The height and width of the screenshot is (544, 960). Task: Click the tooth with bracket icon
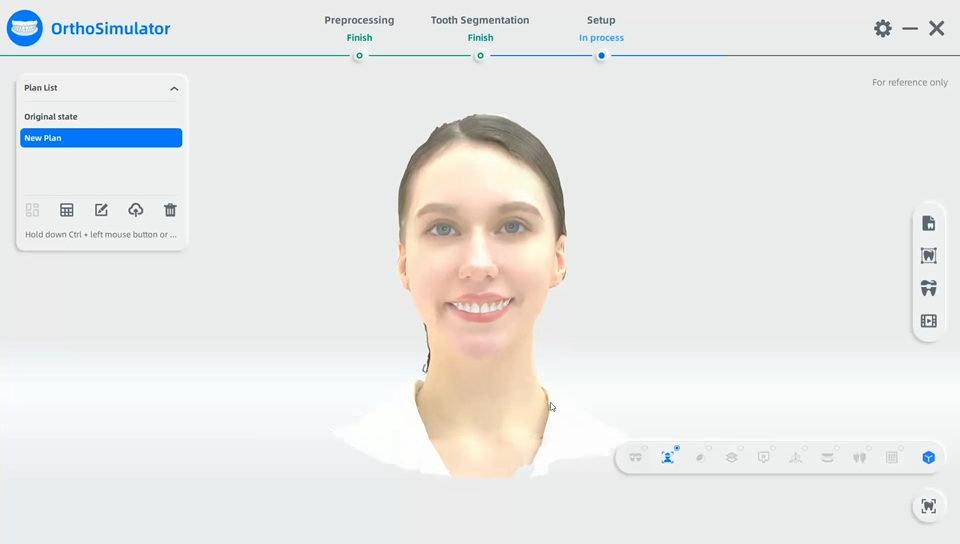[928, 289]
